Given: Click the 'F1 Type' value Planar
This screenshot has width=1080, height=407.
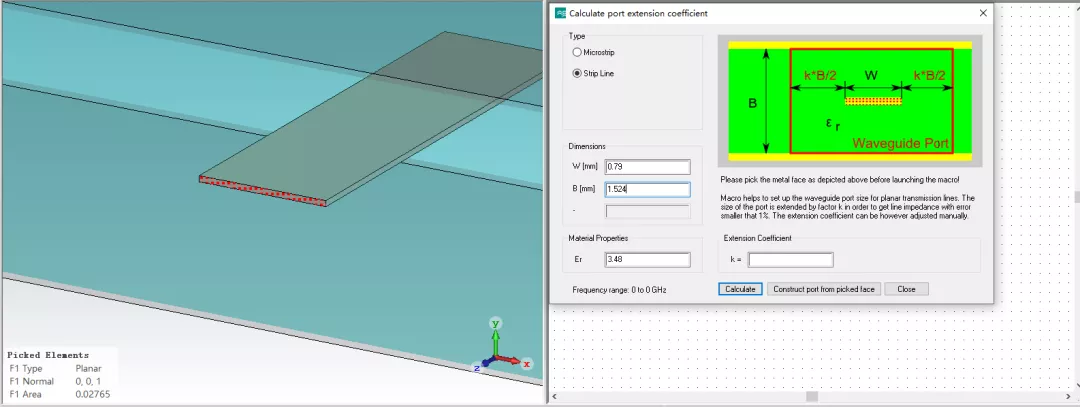Looking at the screenshot, I should point(88,368).
